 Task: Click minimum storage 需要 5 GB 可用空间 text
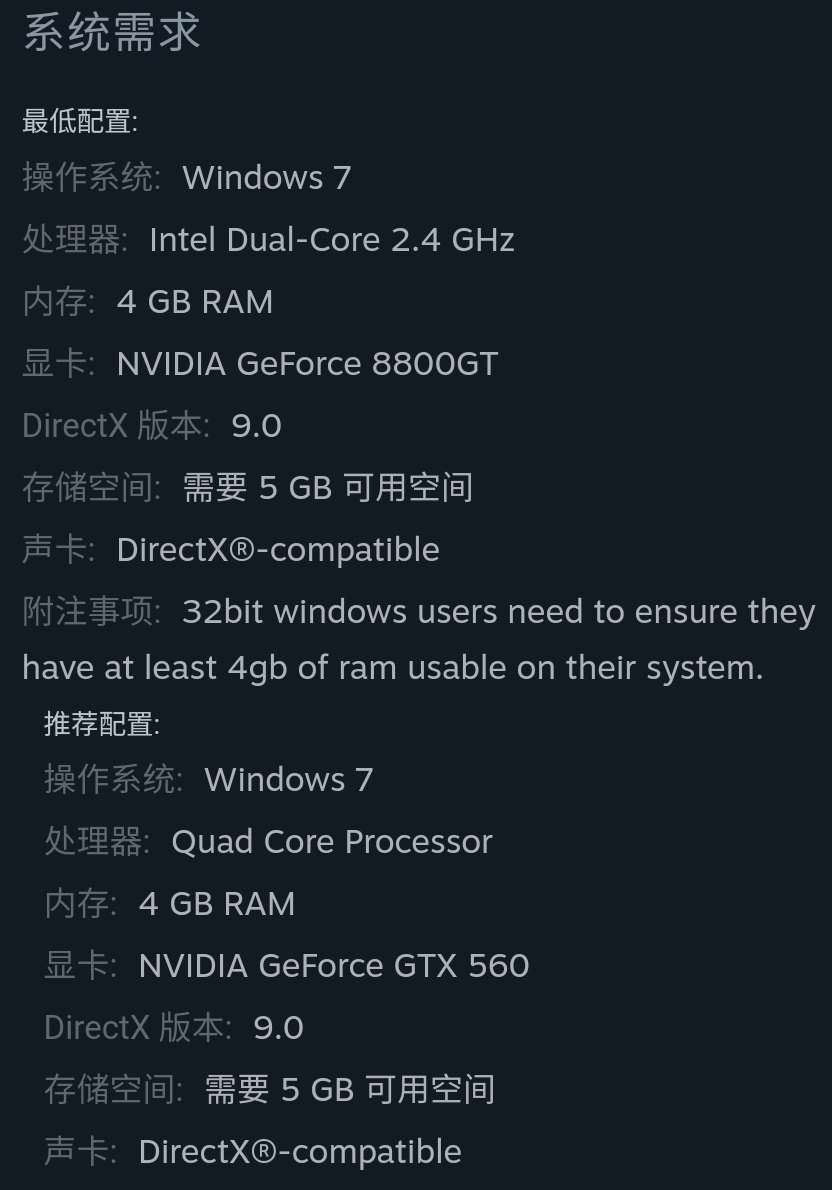pyautogui.click(x=328, y=488)
